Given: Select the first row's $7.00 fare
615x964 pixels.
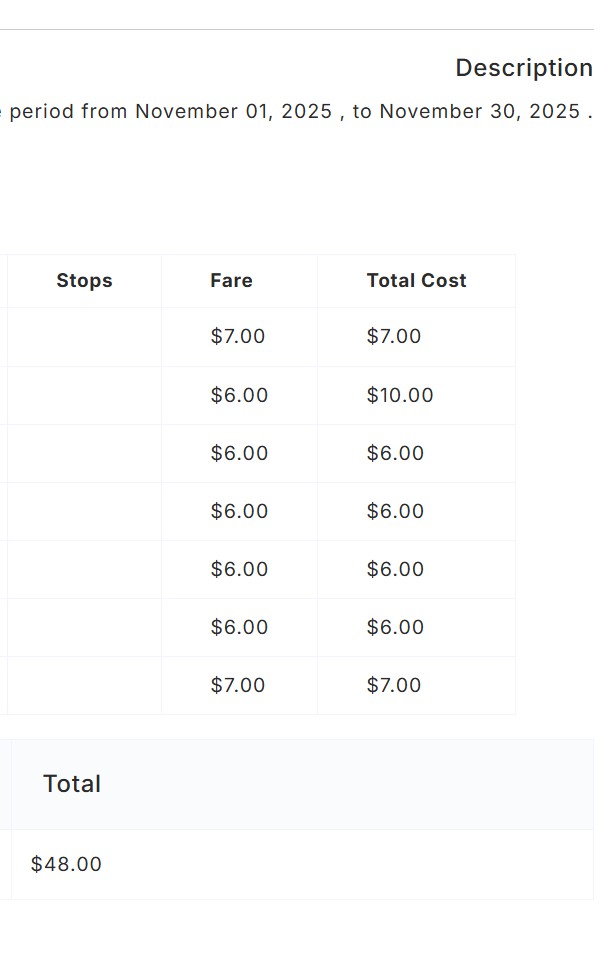Looking at the screenshot, I should click(237, 337).
